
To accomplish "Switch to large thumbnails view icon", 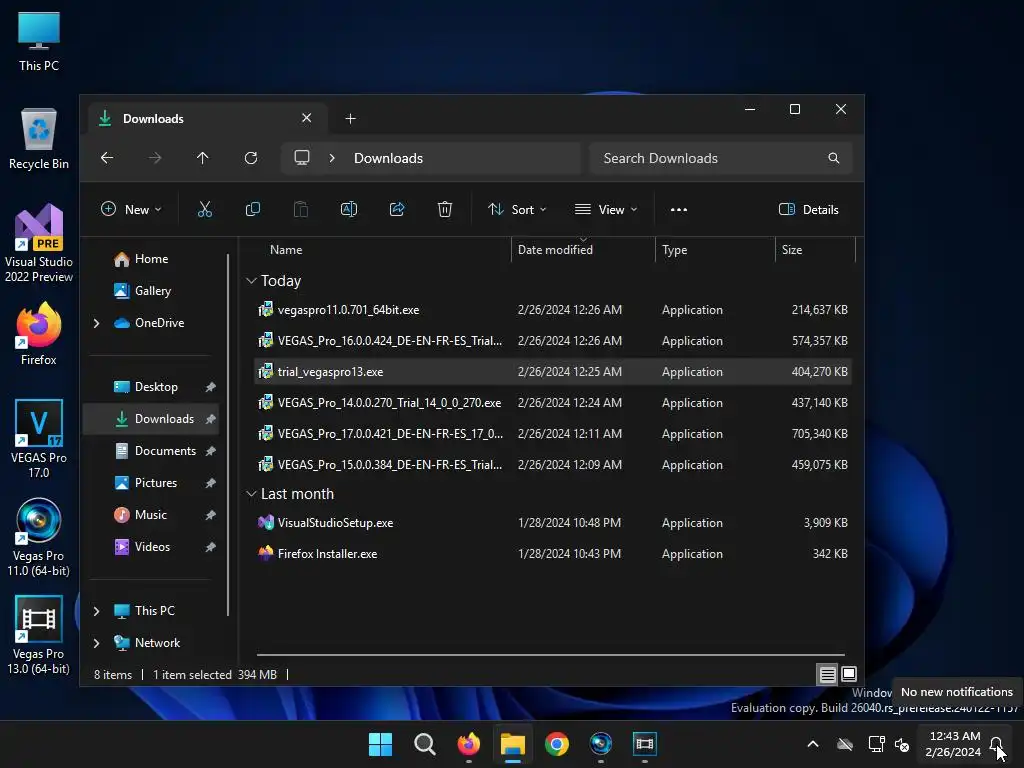I will tap(849, 674).
